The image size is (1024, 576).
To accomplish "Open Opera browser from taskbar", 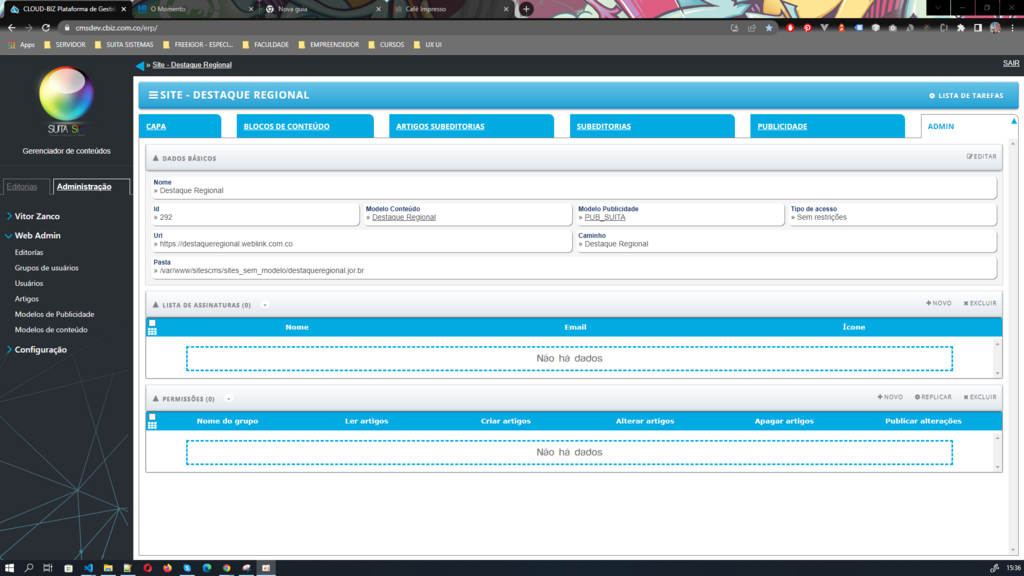I will pyautogui.click(x=148, y=568).
